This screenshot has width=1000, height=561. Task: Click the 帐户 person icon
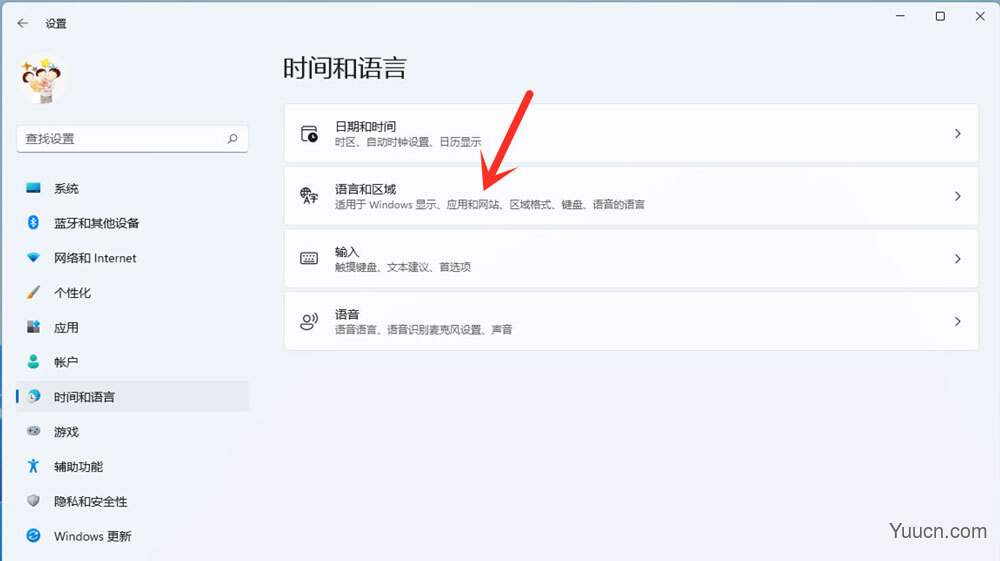(33, 361)
